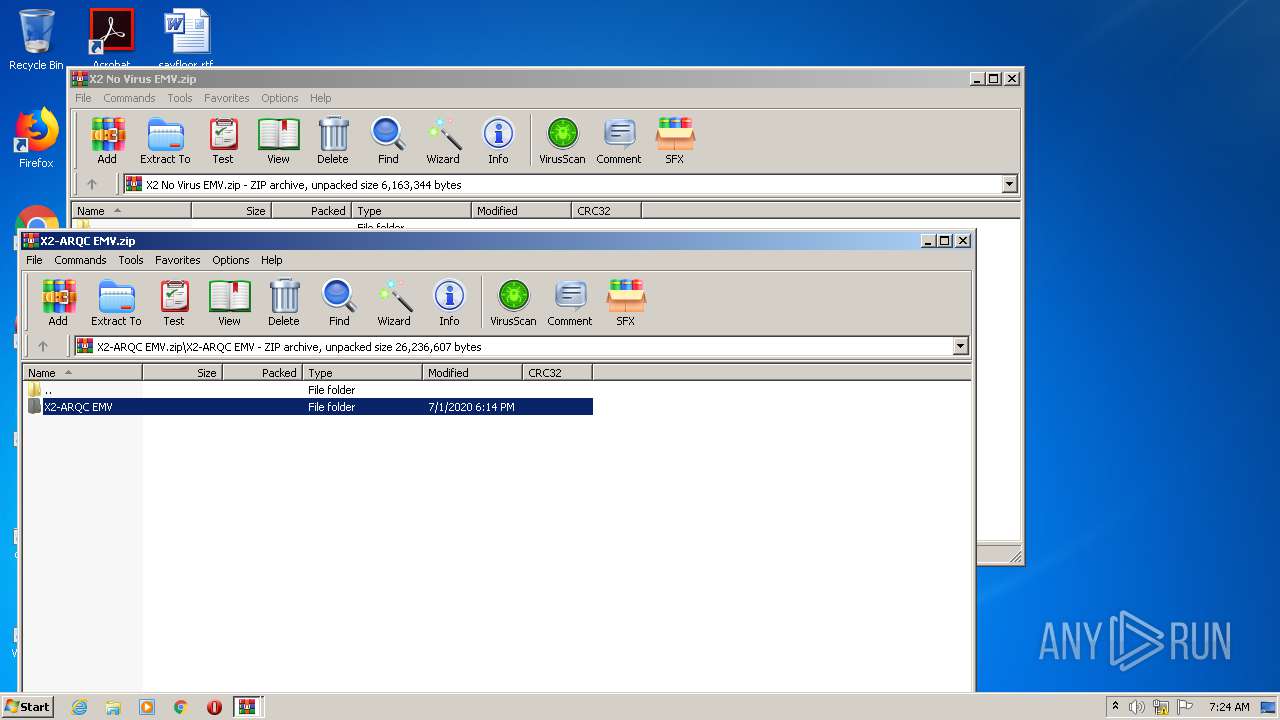Click volume icon in system tray
1280x720 pixels.
coord(1137,707)
